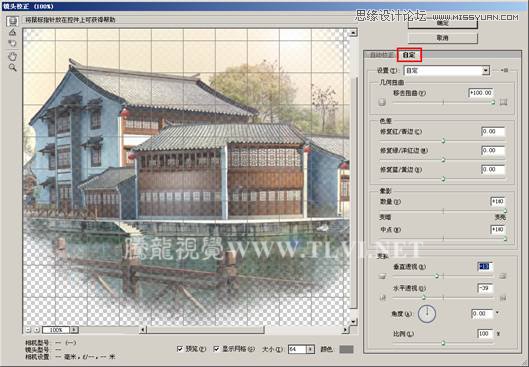Image resolution: width=529 pixels, height=367 pixels.
Task: Select the Zoom magnifier tool
Action: [x=12, y=67]
